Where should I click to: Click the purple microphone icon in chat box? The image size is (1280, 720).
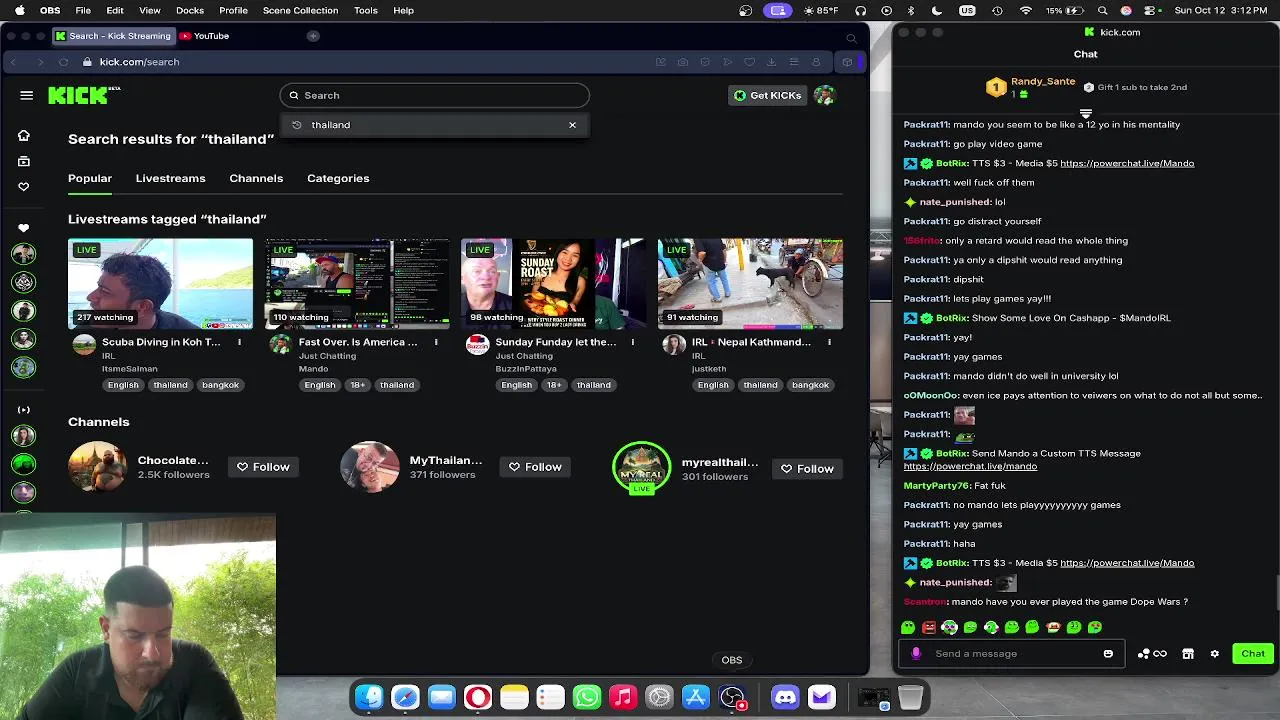[x=916, y=654]
